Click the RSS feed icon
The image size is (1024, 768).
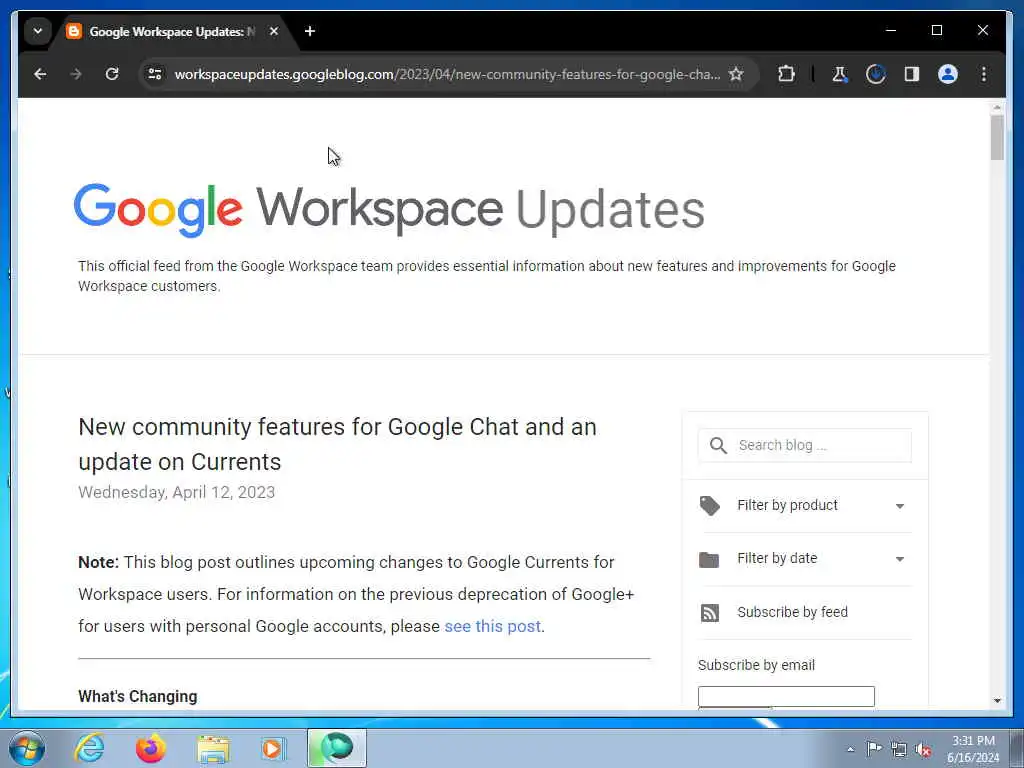coord(710,613)
